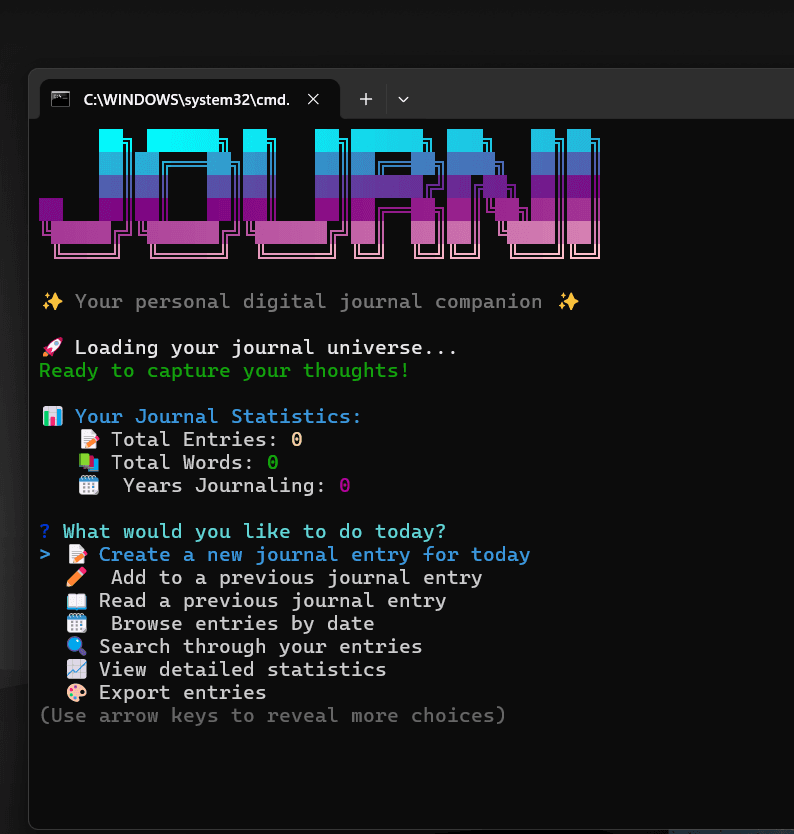Screen dimensions: 794x834
Task: Click the '>' selection pointer on the menu
Action: point(45,554)
